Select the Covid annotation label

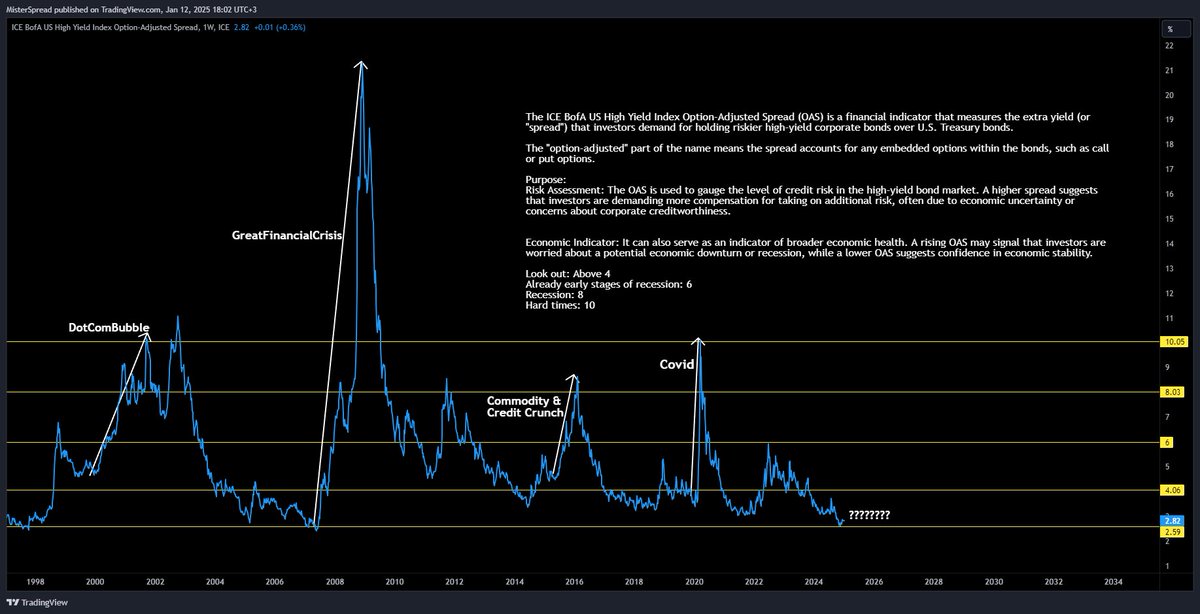[677, 365]
